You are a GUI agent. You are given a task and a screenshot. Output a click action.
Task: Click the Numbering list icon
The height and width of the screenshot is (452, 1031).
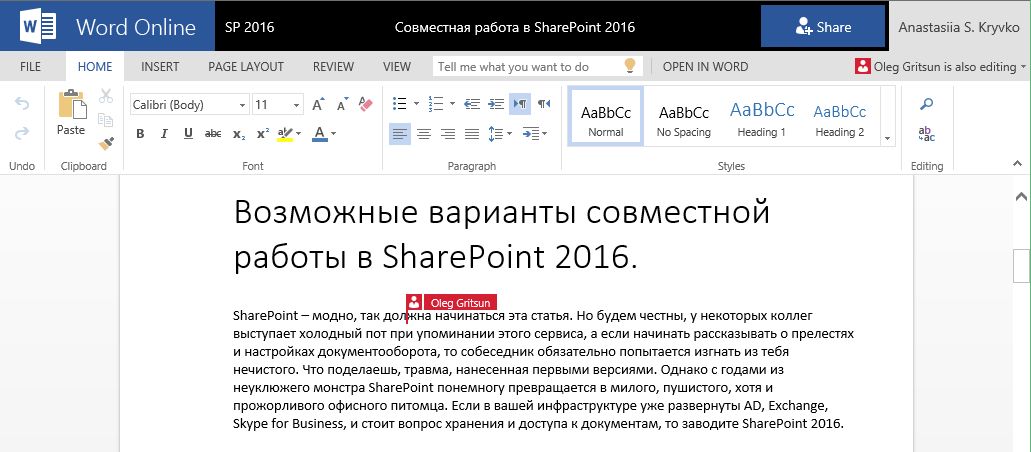(x=435, y=104)
